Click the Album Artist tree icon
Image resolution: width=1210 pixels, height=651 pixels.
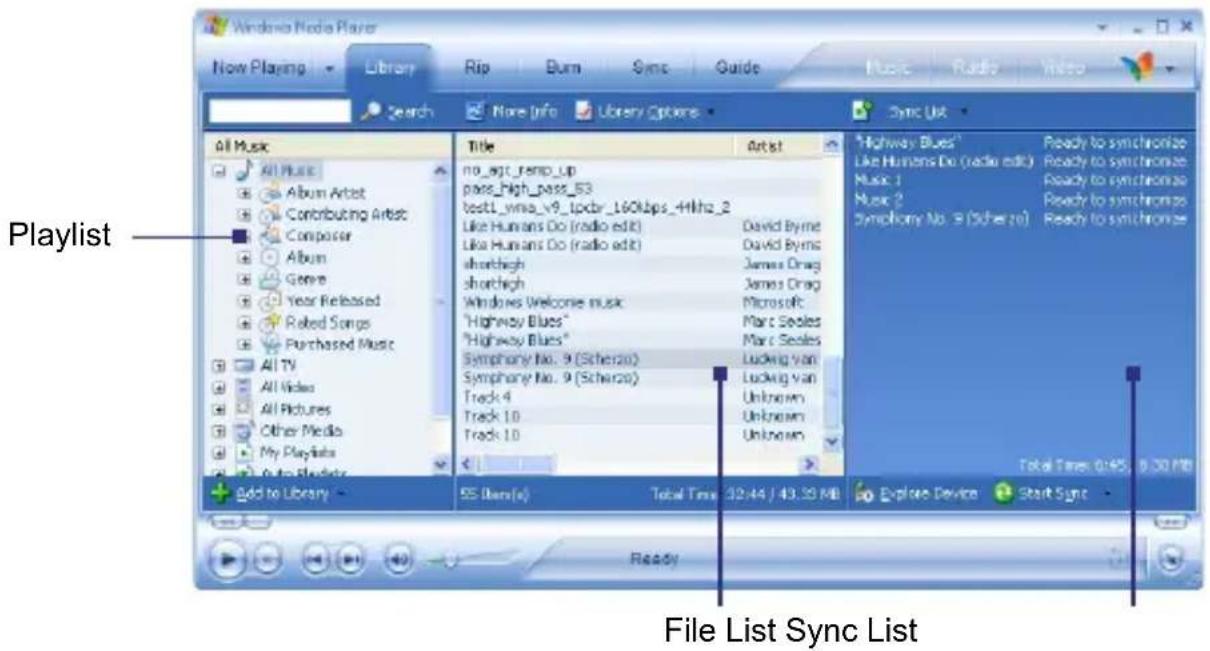coord(271,193)
